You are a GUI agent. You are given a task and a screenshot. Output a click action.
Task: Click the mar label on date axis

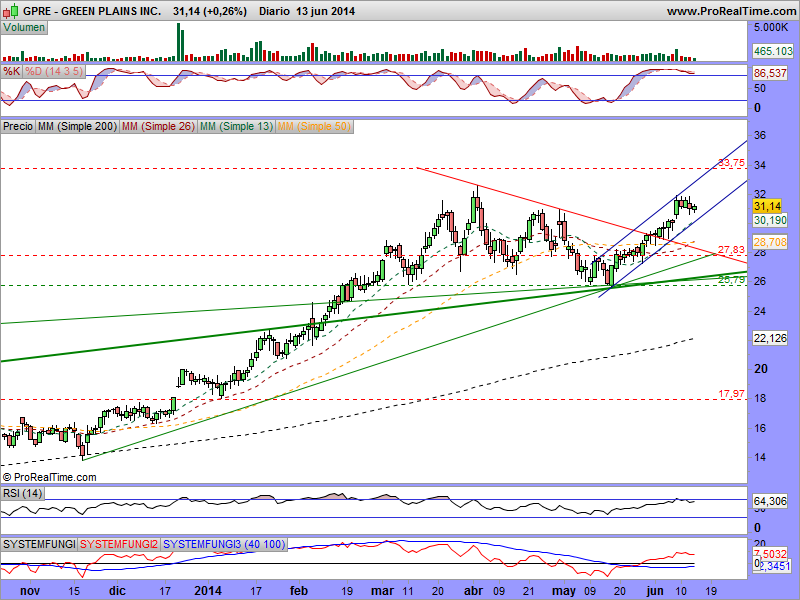383,591
